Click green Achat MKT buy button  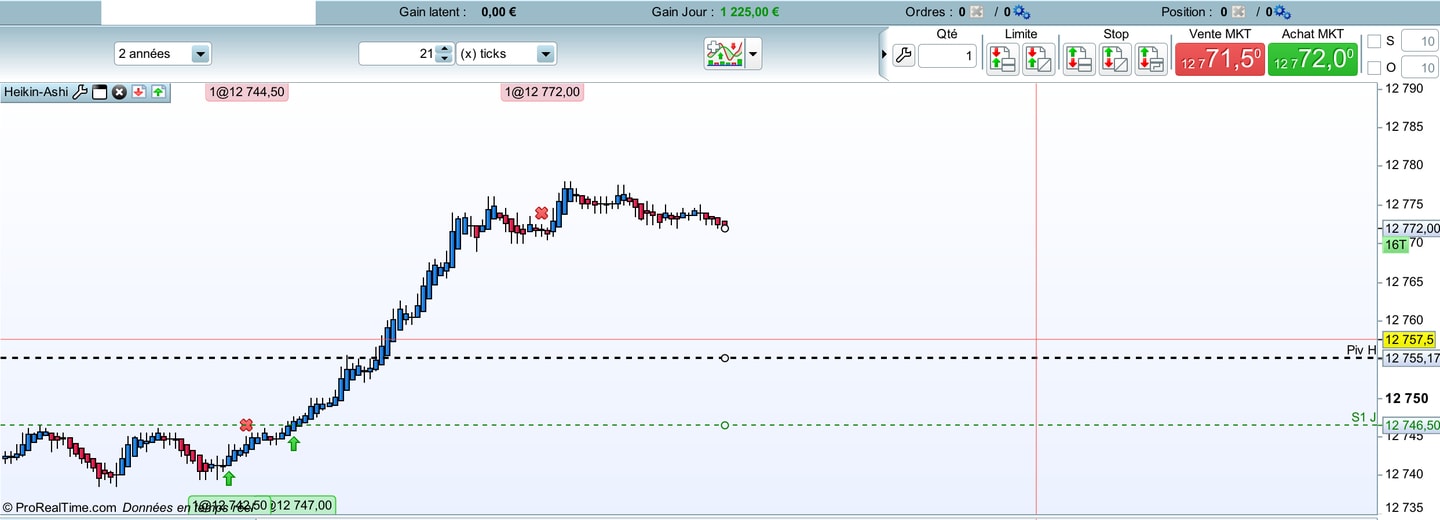(1312, 59)
